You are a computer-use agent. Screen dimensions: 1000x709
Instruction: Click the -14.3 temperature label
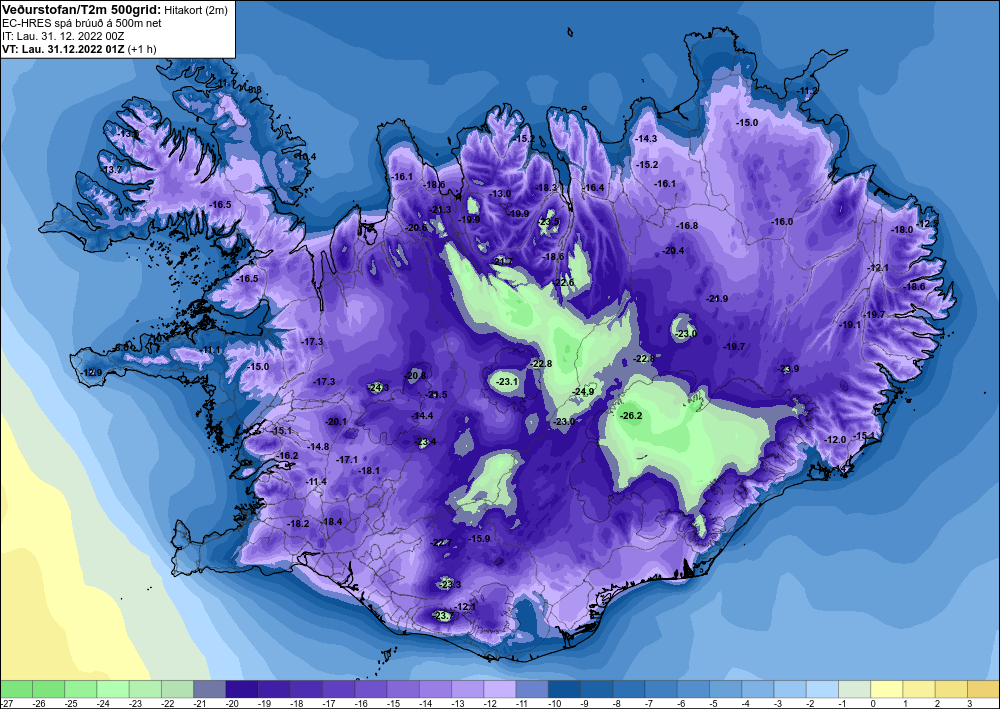pyautogui.click(x=646, y=138)
